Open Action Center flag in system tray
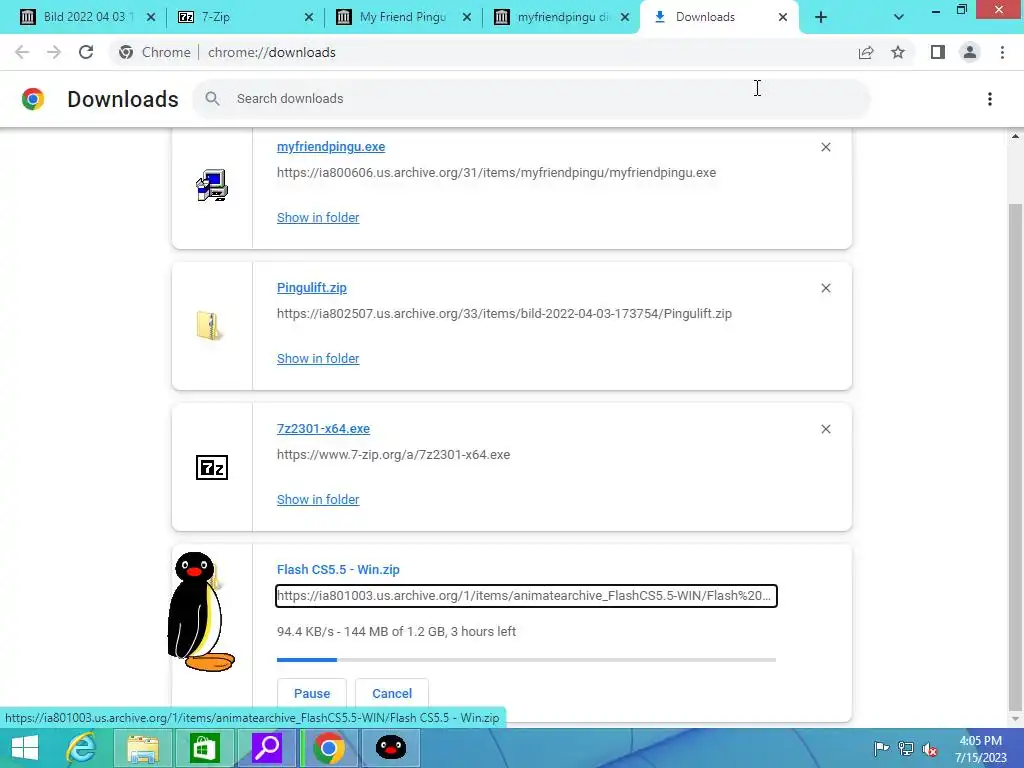 (x=881, y=748)
